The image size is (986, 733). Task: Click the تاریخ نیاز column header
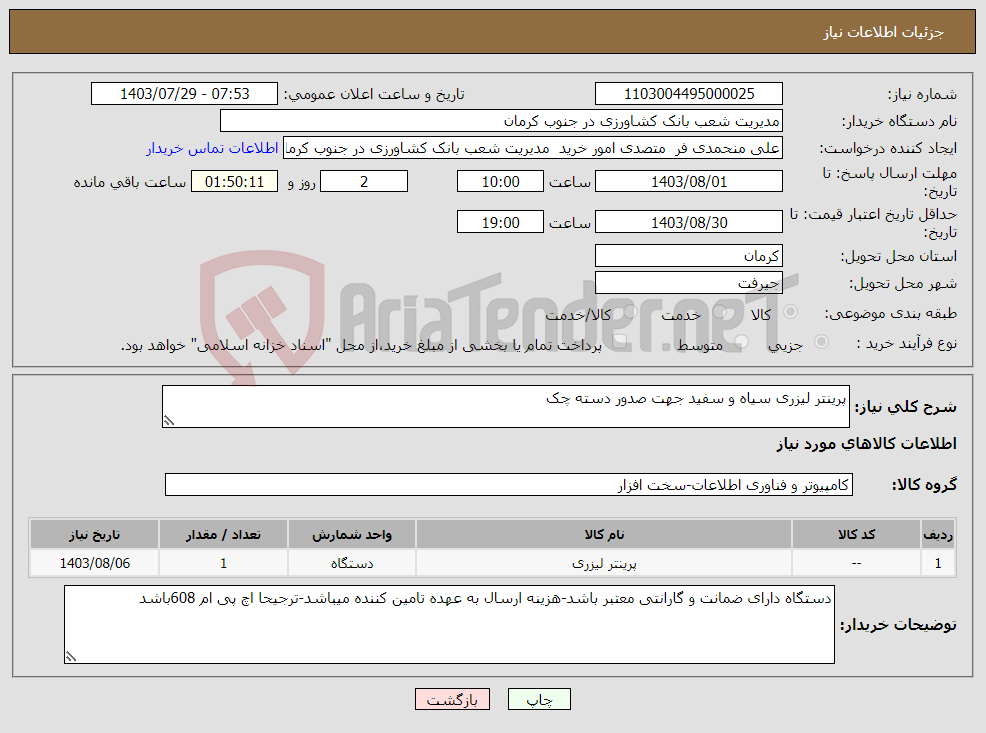tap(94, 534)
